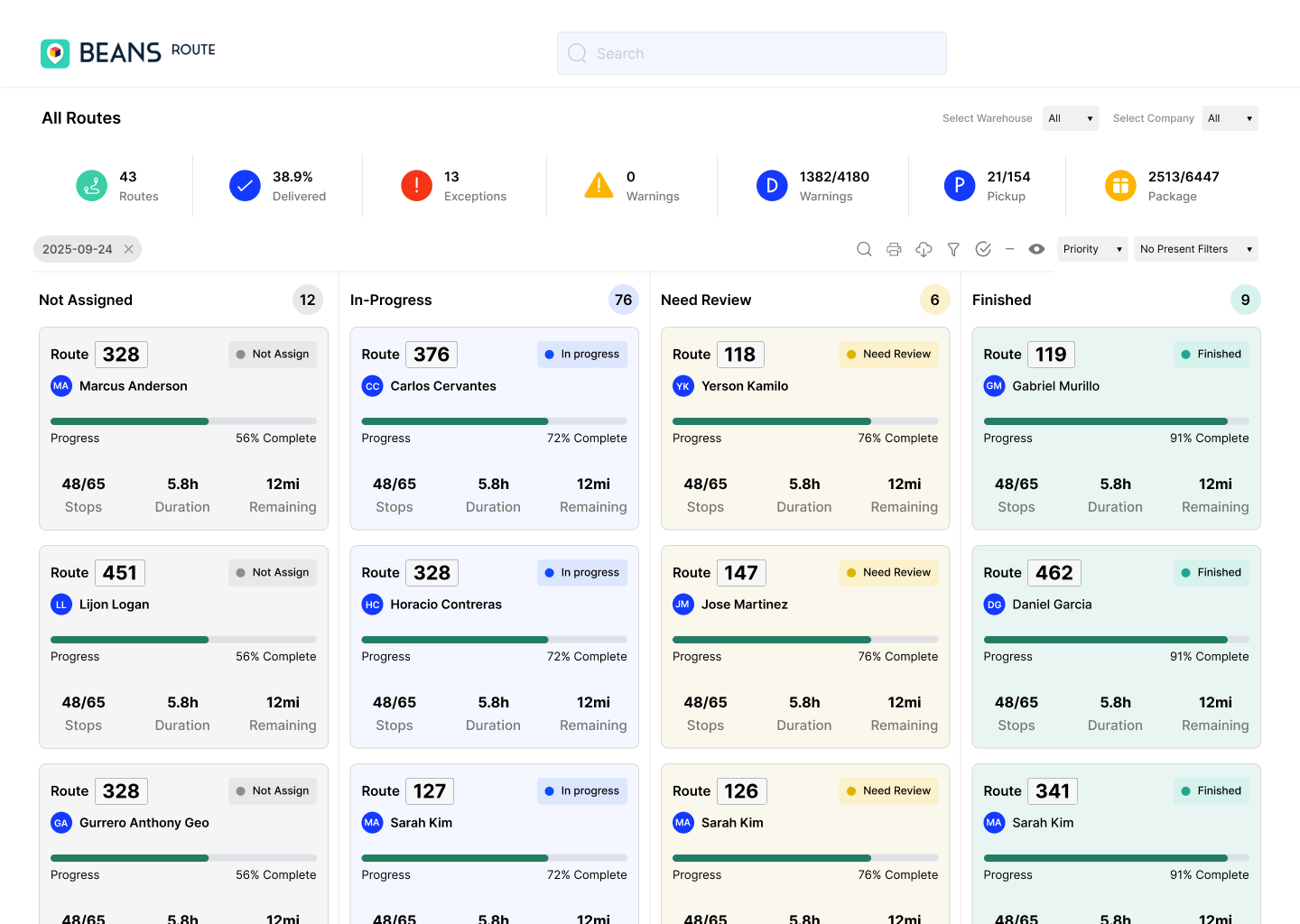Open the Select Warehouse dropdown
This screenshot has width=1300, height=924.
(x=1071, y=118)
